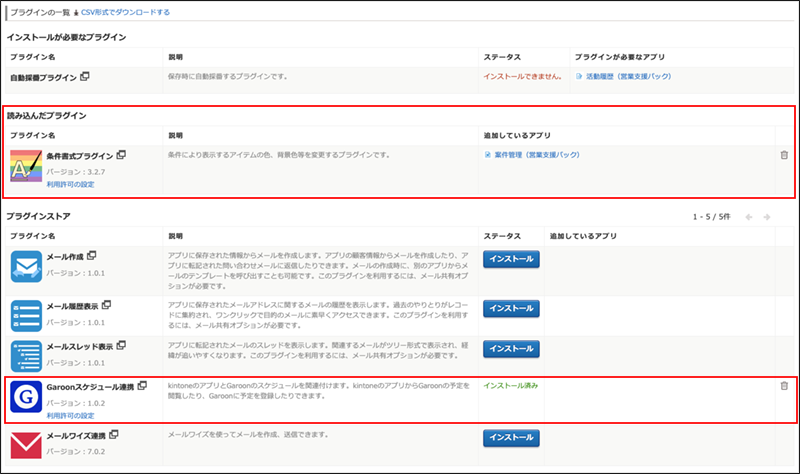Screen dimensions: 800x474
Task: Select the 条件書式プラグイン name text
Action: point(80,156)
